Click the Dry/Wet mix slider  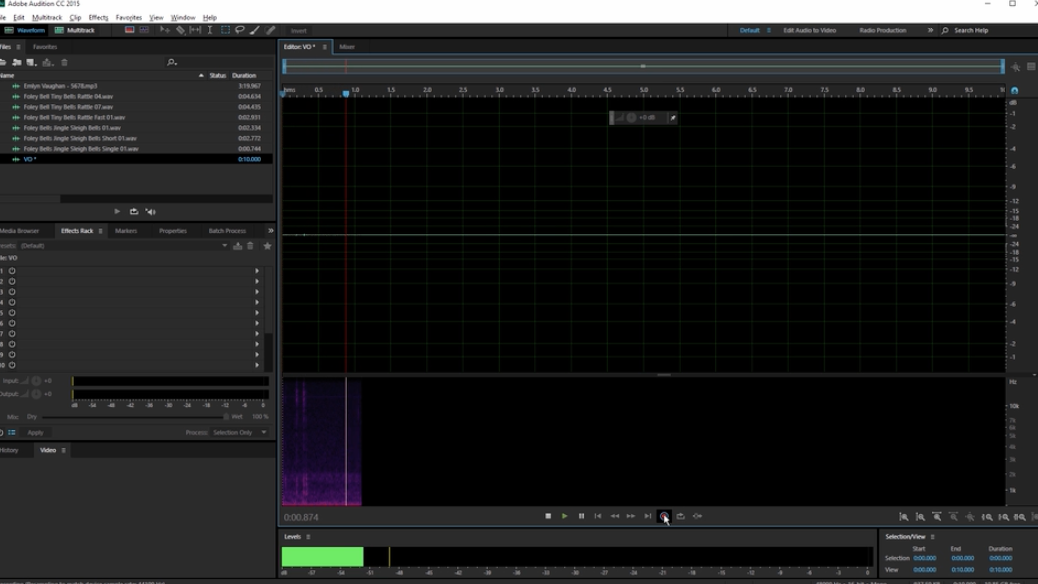point(130,417)
